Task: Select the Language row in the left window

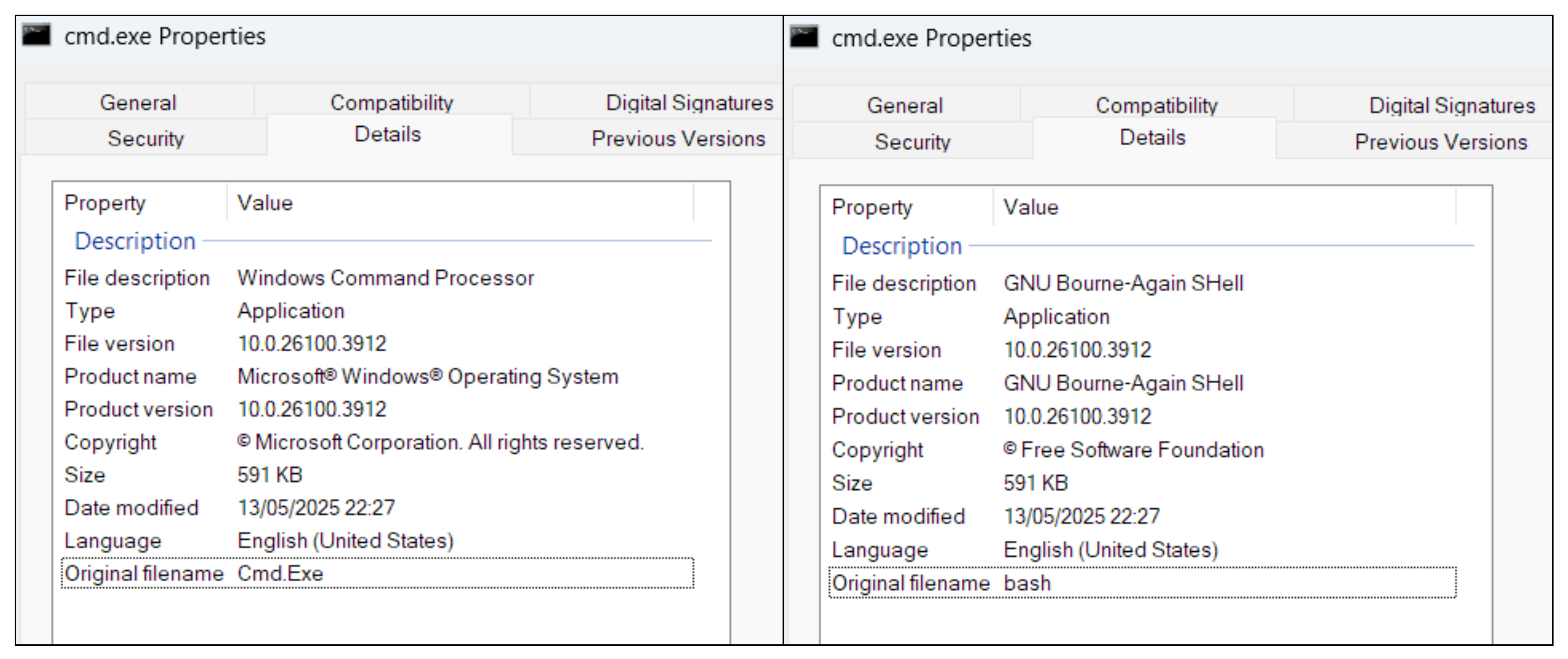Action: pyautogui.click(x=377, y=541)
